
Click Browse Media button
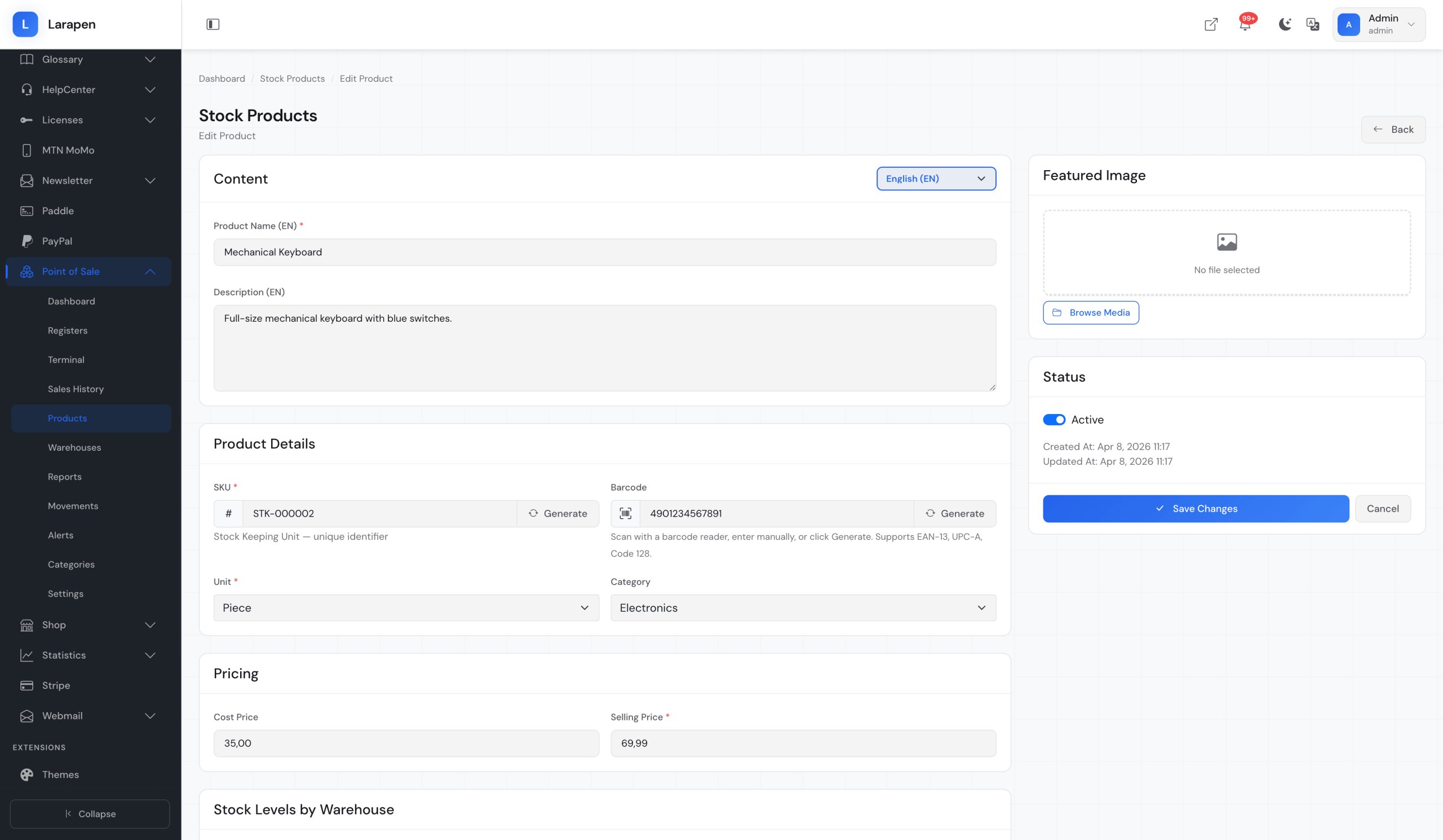1090,313
